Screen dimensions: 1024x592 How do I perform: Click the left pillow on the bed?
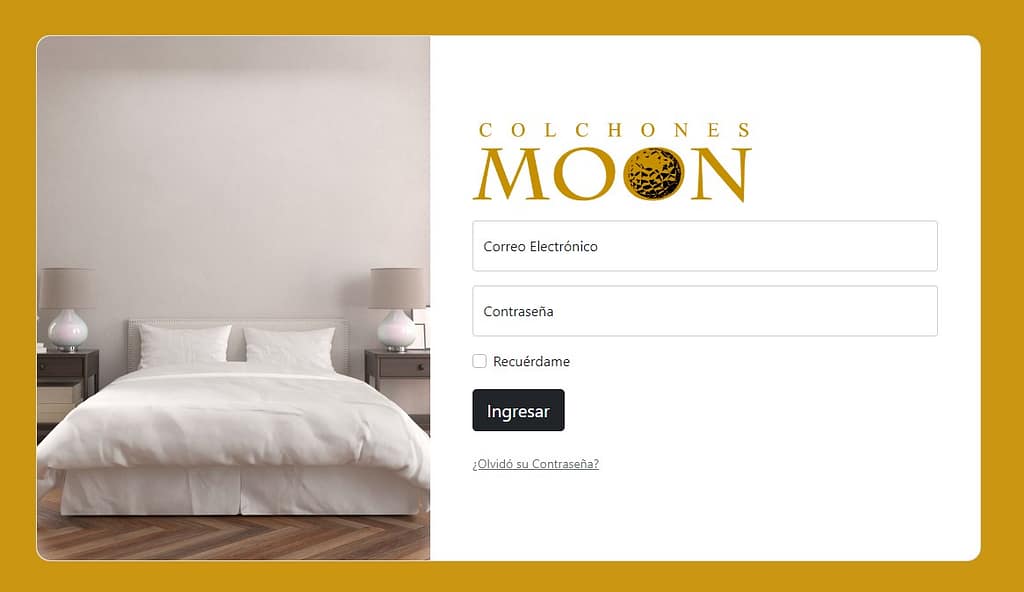click(x=184, y=346)
